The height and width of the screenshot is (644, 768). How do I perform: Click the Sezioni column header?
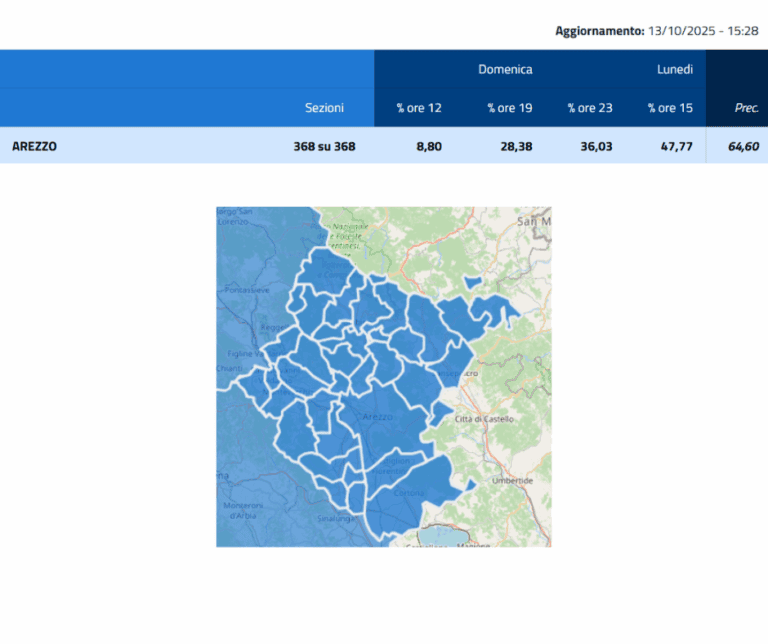[x=324, y=108]
